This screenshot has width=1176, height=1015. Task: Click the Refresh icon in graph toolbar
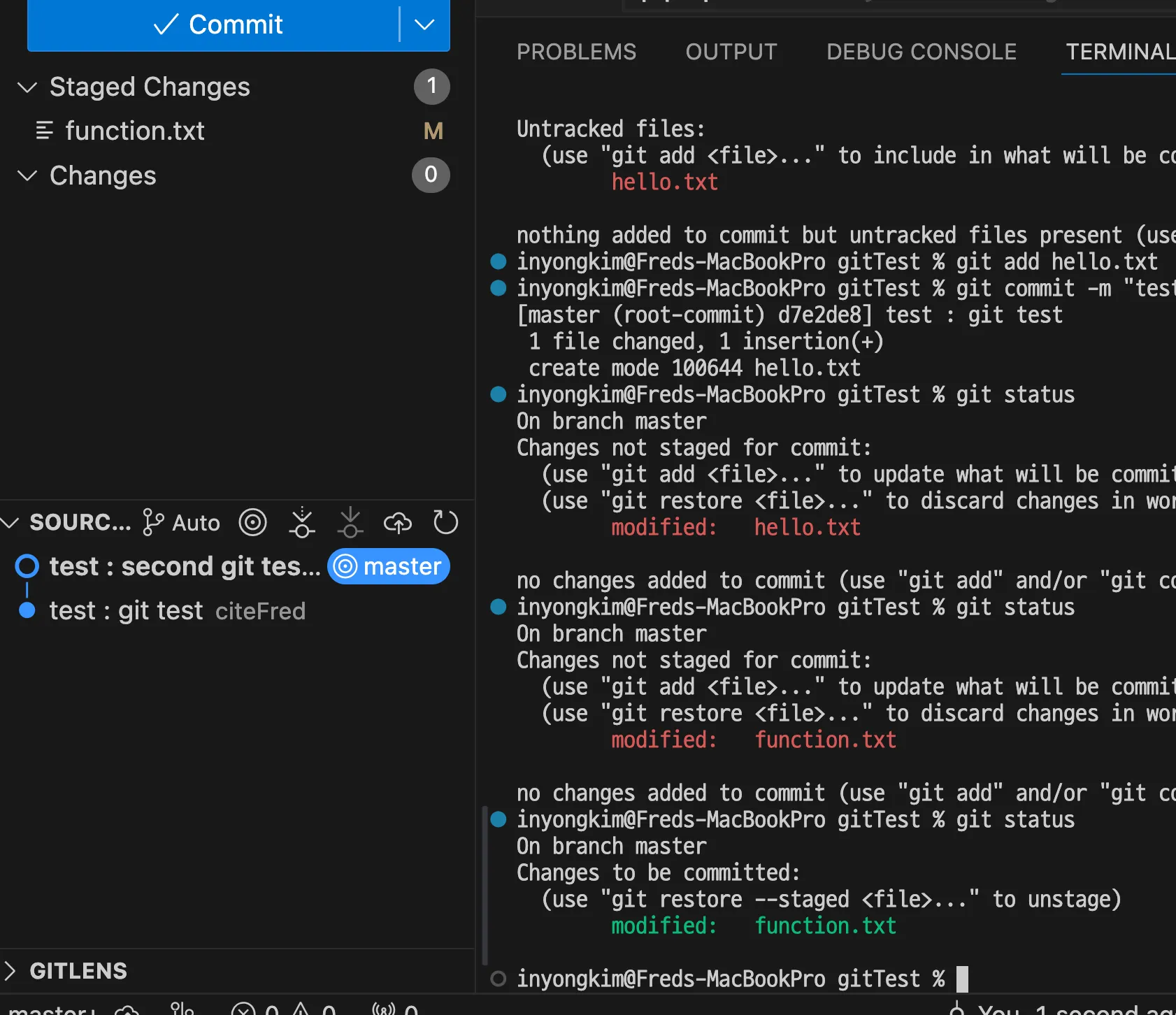click(x=445, y=522)
